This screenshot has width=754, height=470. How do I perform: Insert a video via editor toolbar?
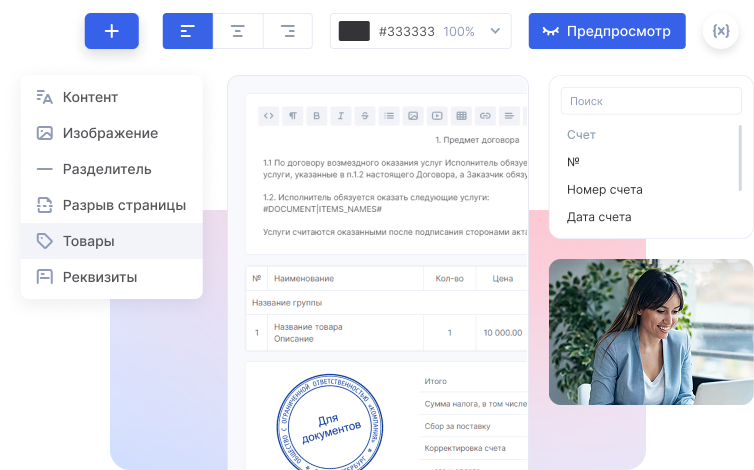click(437, 115)
